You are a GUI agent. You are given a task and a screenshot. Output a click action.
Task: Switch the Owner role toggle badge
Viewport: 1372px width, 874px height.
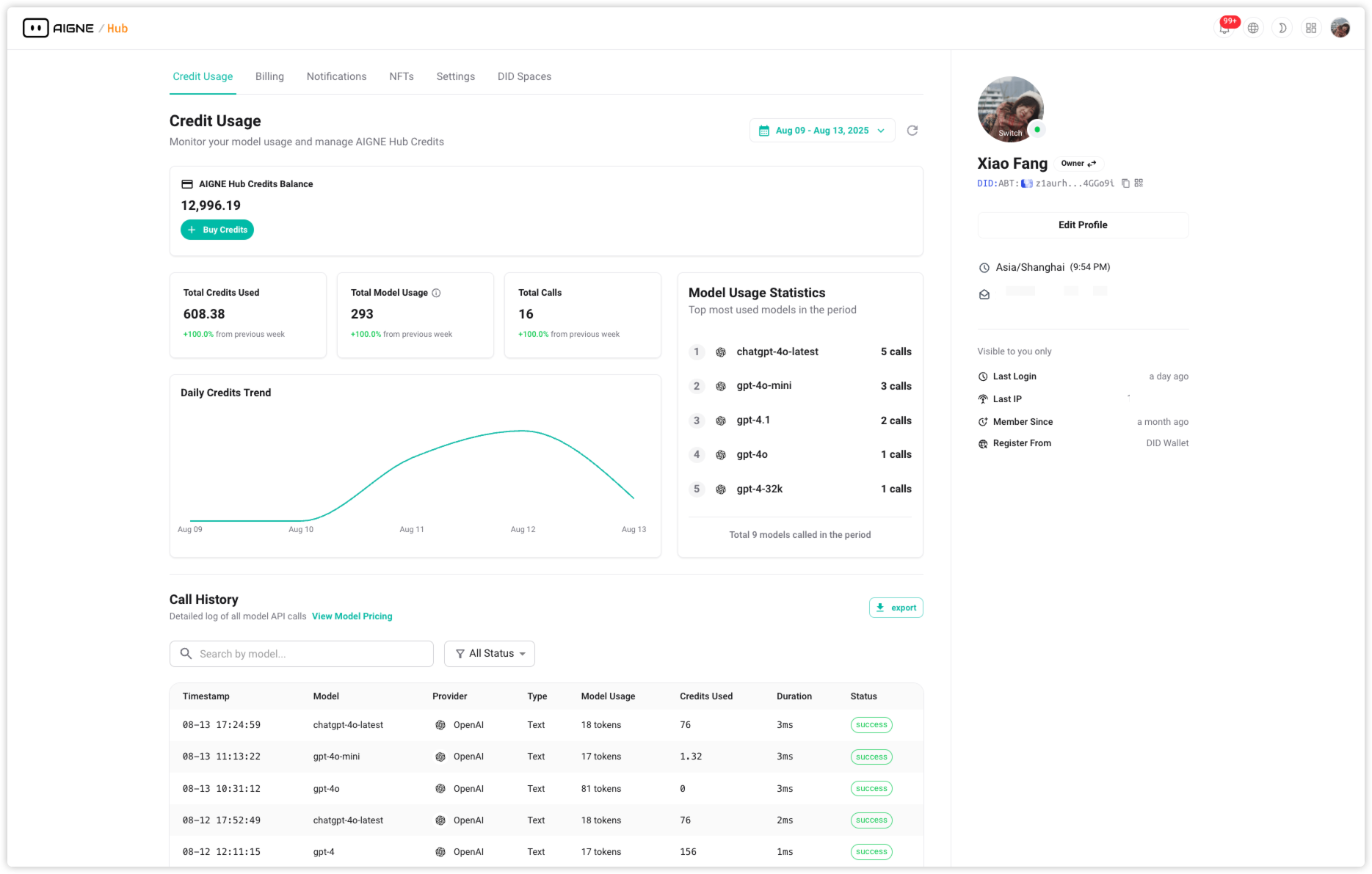(x=1078, y=164)
